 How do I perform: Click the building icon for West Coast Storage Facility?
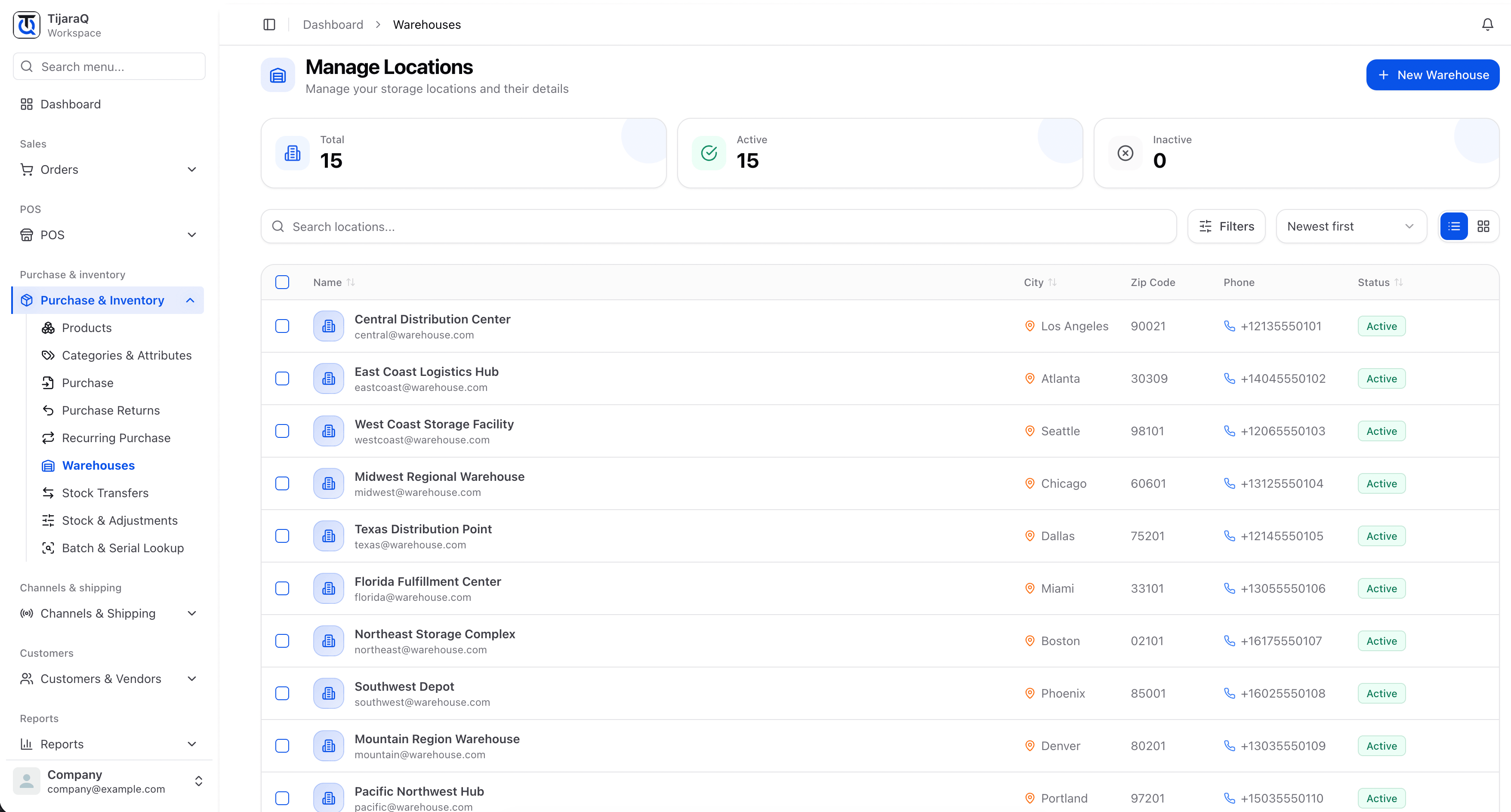click(328, 431)
